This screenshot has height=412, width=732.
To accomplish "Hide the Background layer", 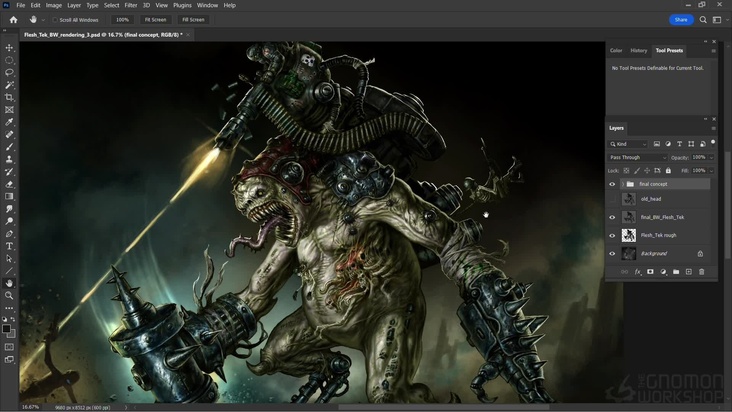I will [x=612, y=254].
